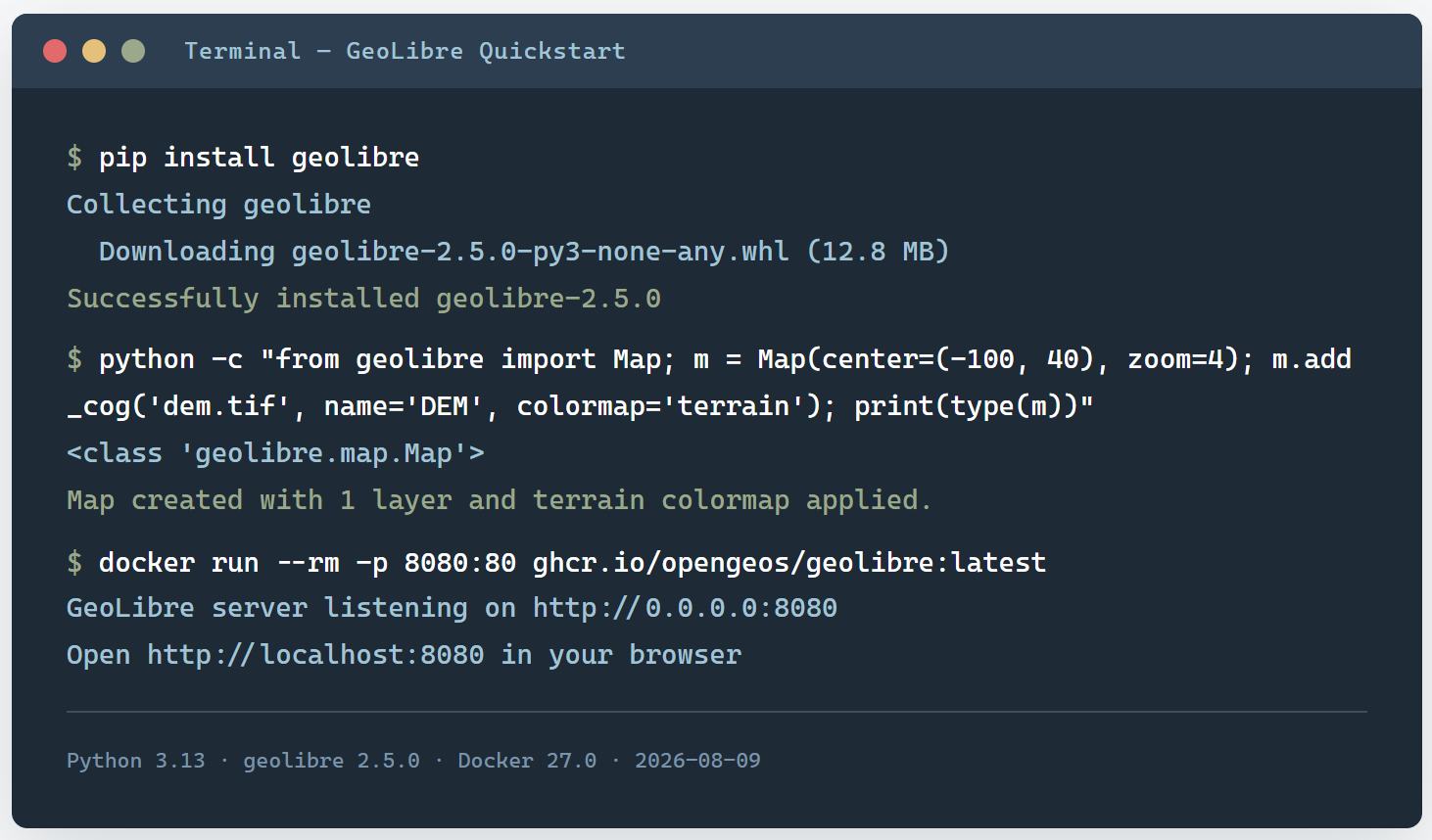
Task: Click the 'python -c' command's first line
Action: click(709, 359)
